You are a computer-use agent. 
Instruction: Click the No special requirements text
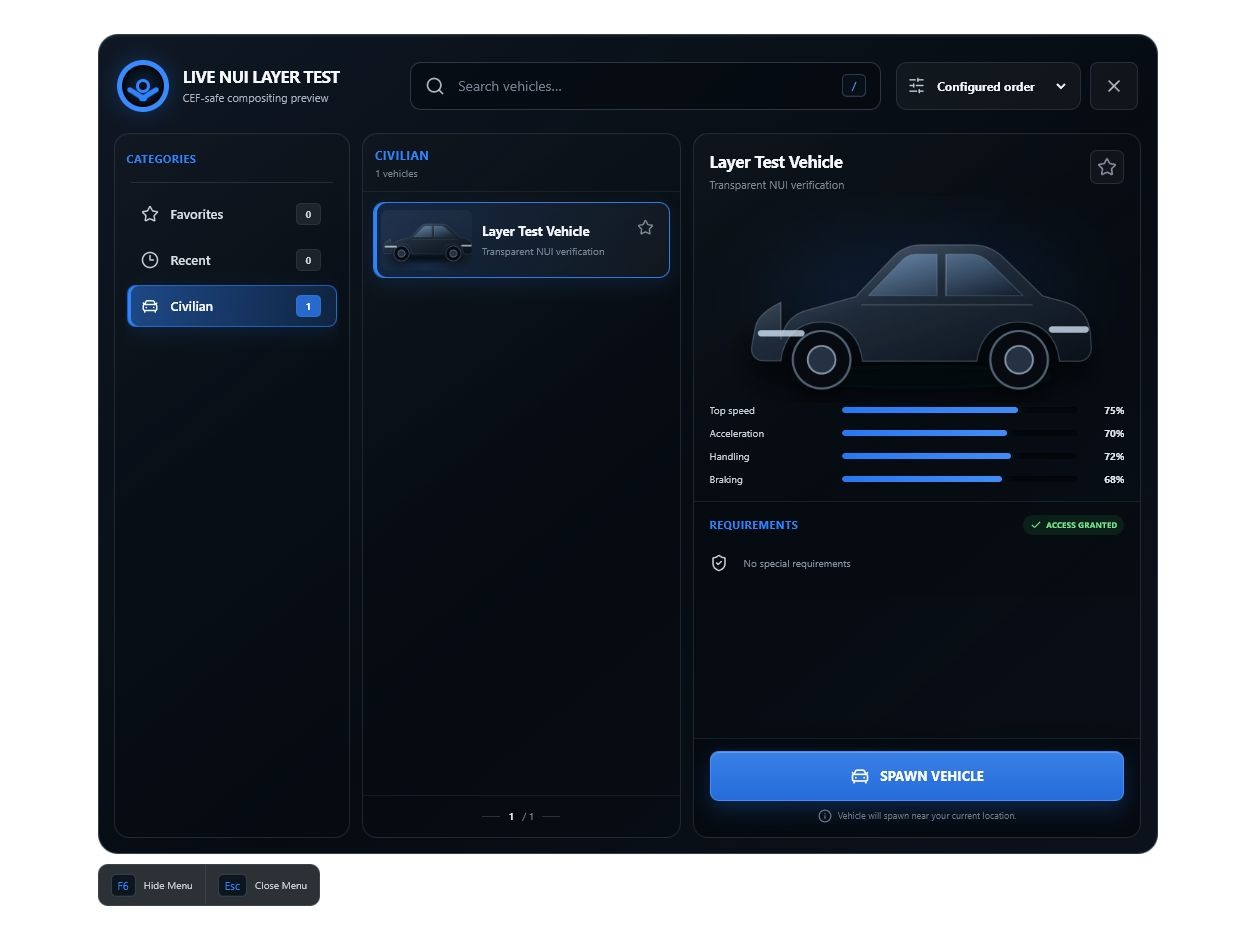point(797,564)
